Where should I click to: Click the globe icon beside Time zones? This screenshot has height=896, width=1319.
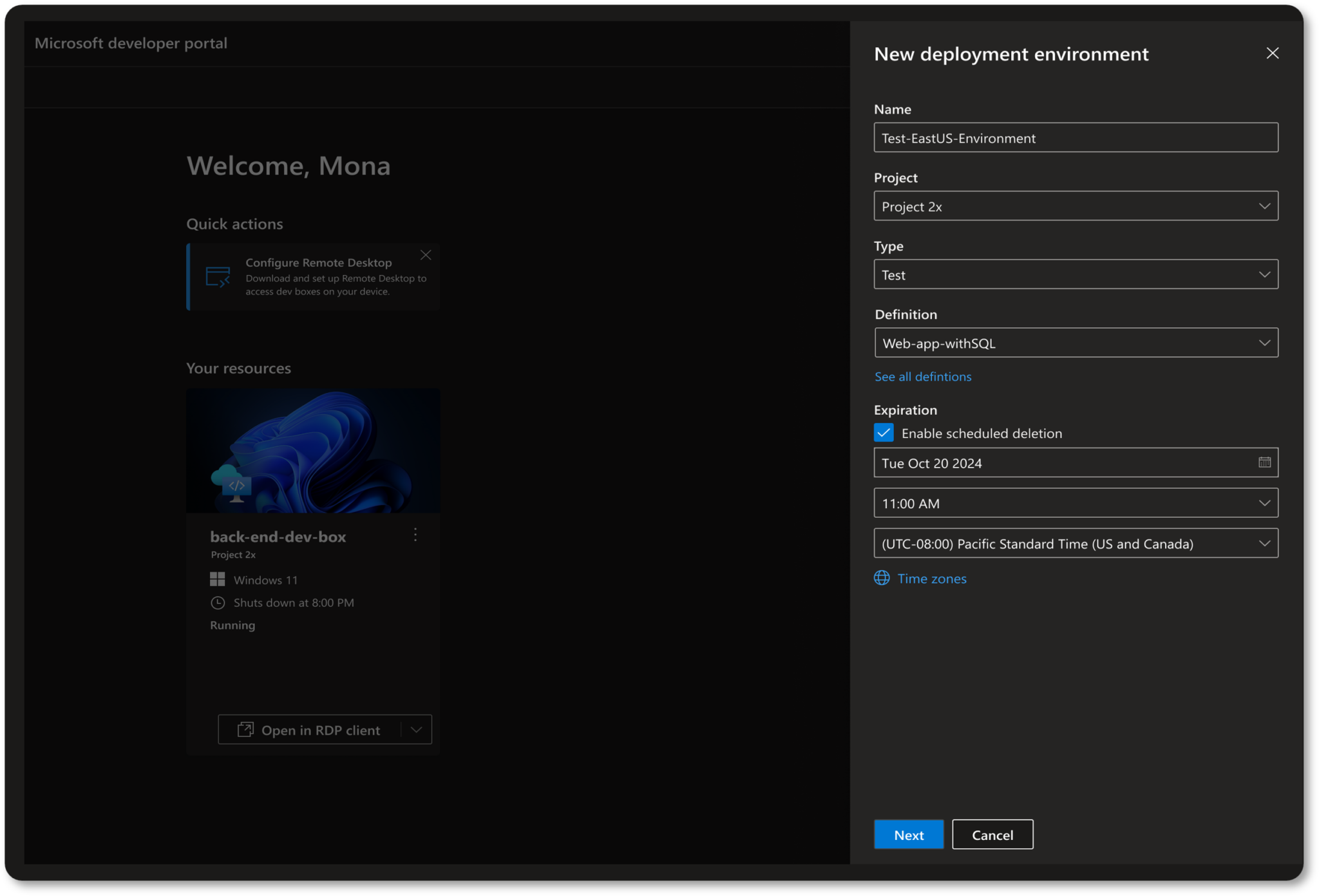(x=882, y=578)
